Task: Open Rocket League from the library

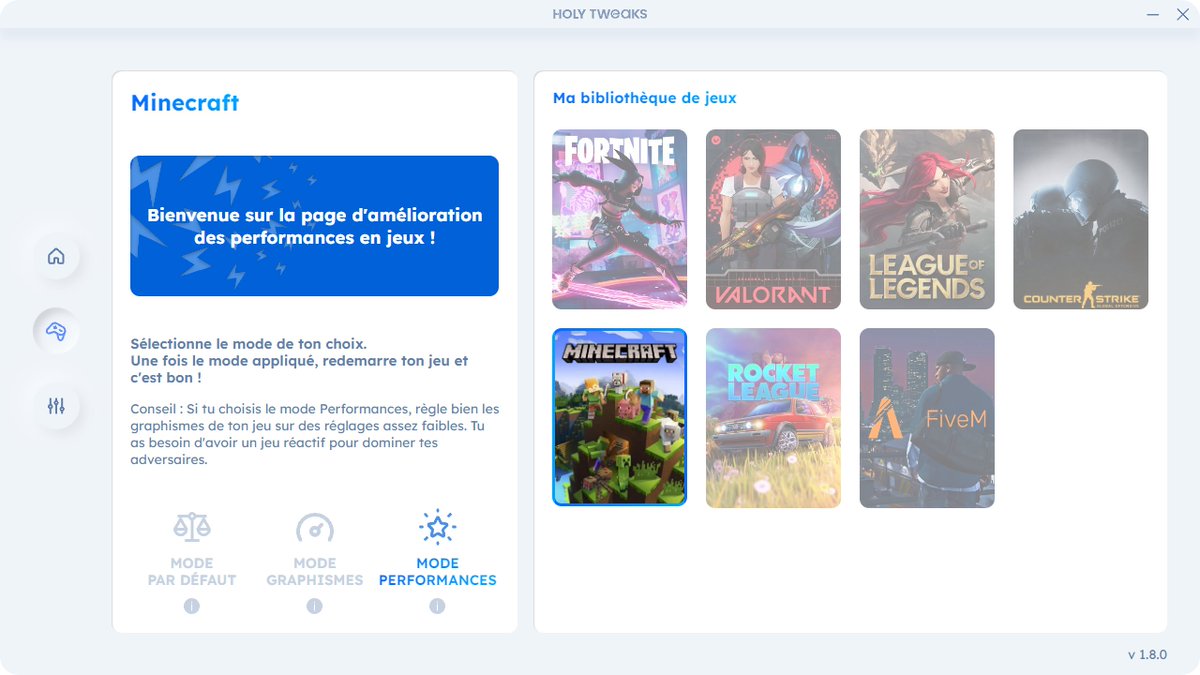Action: pos(773,417)
